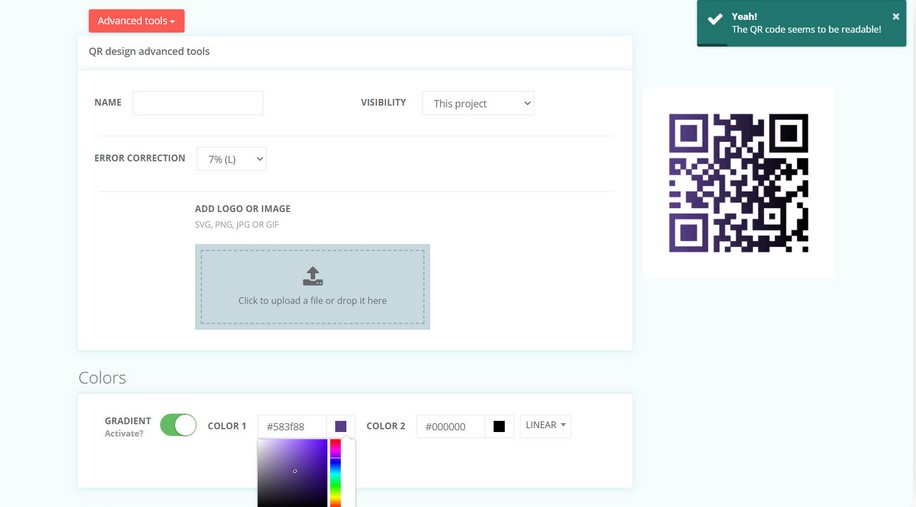Focus the Color 1 hex value field
This screenshot has width=916, height=507.
(292, 426)
